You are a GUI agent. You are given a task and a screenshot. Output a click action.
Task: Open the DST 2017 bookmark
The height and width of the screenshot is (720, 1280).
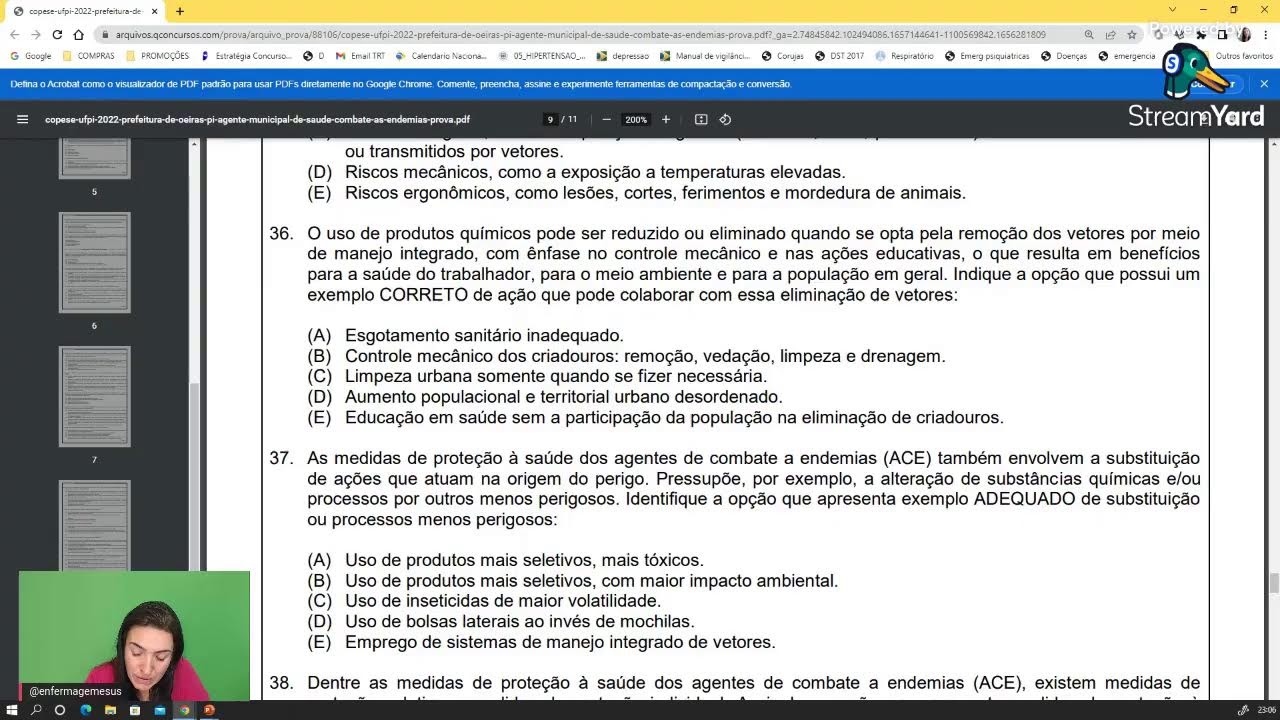[x=839, y=56]
